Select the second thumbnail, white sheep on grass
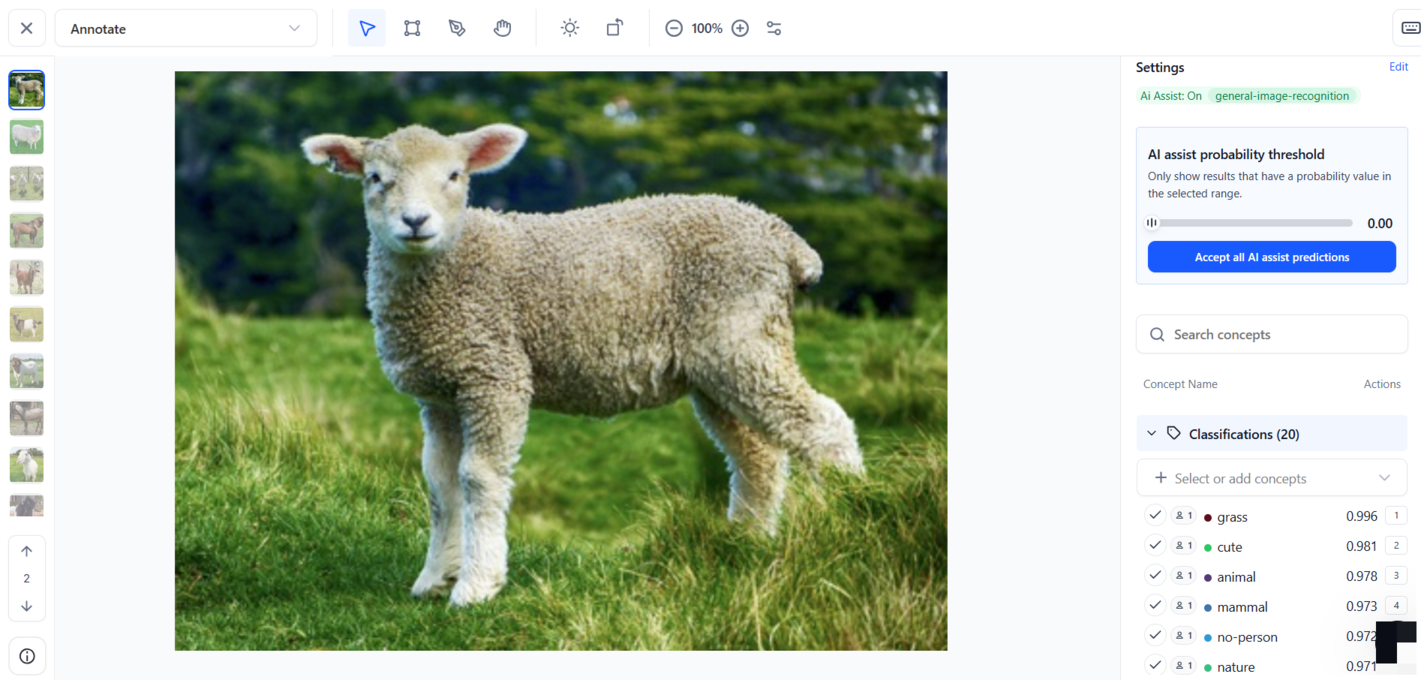This screenshot has width=1421, height=680. (27, 137)
